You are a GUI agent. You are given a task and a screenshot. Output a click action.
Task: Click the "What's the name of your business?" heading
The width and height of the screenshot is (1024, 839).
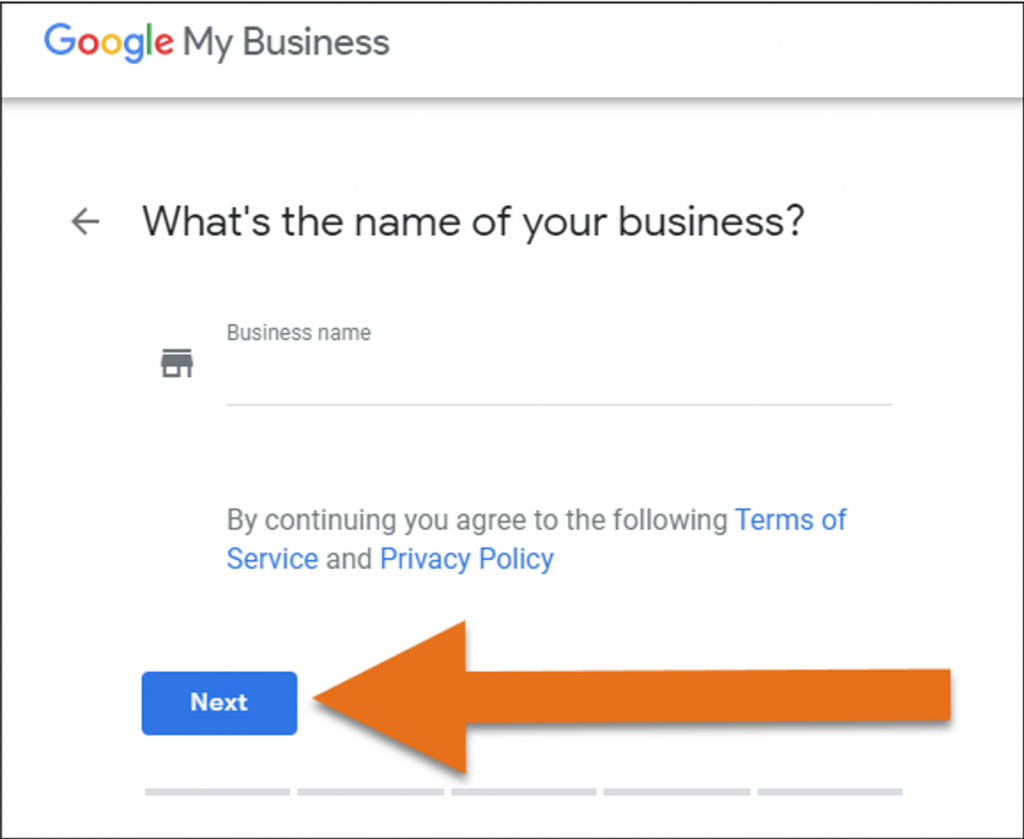point(473,223)
